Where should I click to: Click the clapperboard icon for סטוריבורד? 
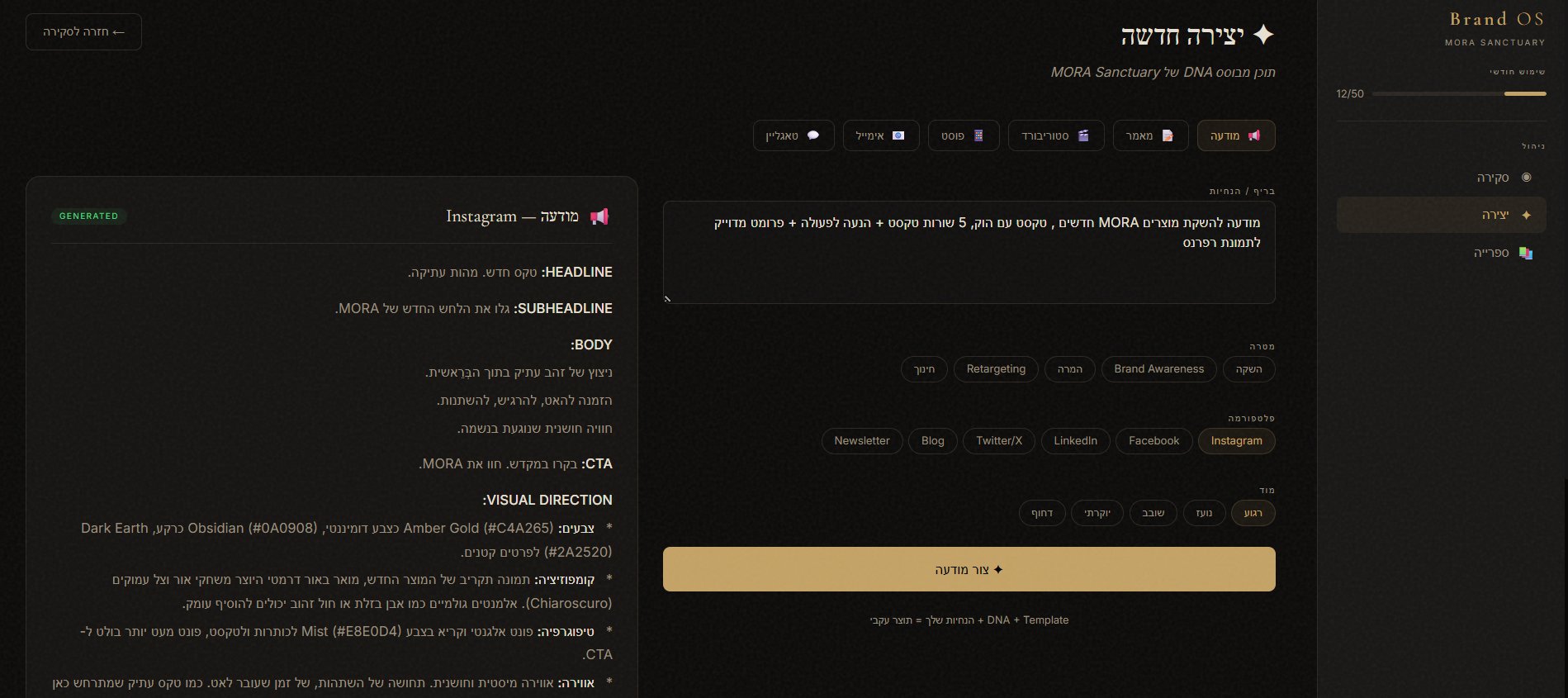[1083, 135]
